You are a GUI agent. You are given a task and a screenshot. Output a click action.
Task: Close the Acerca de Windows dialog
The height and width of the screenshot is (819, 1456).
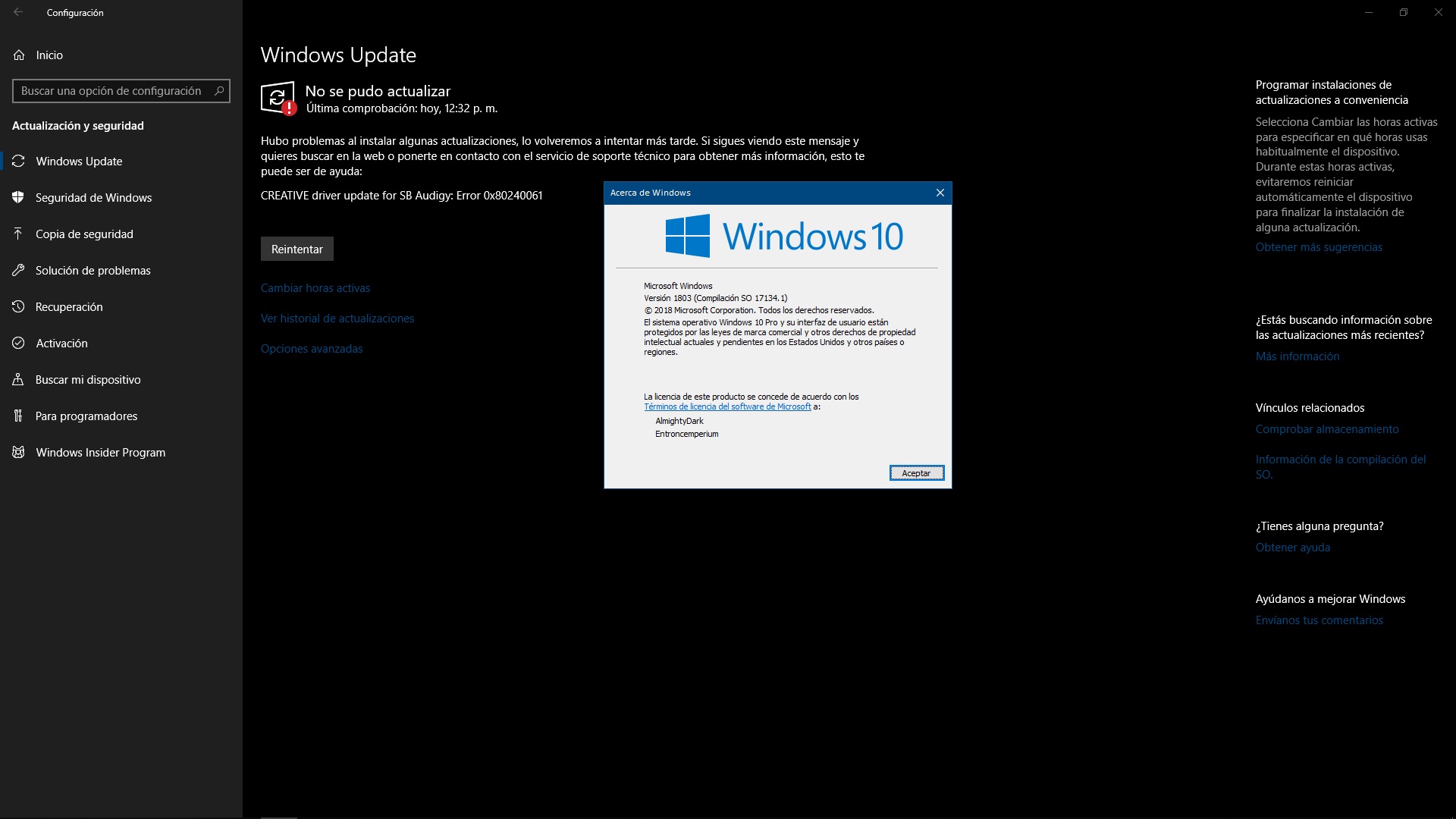click(x=940, y=193)
